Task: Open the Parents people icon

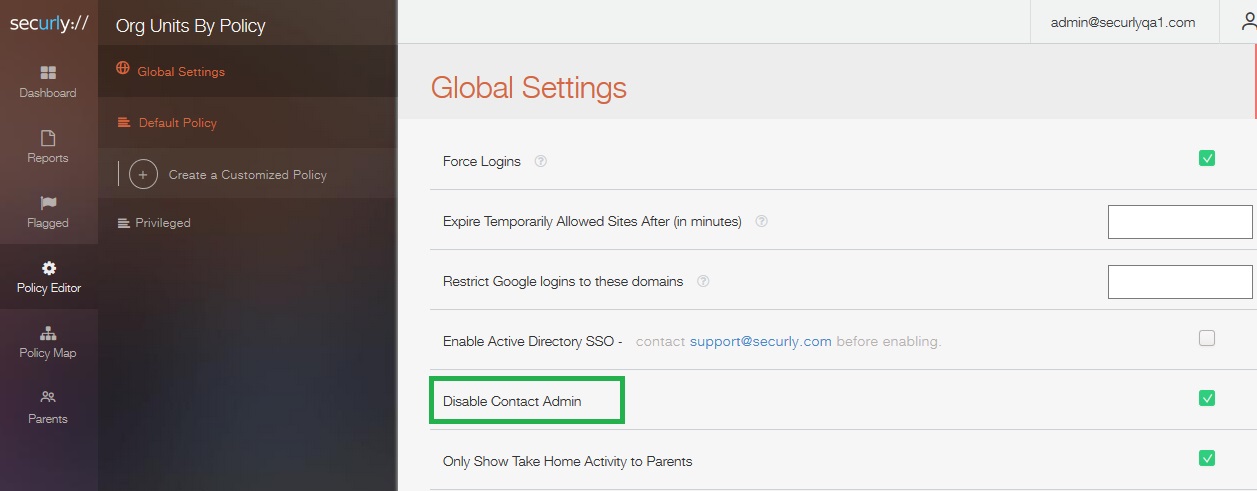Action: [48, 397]
